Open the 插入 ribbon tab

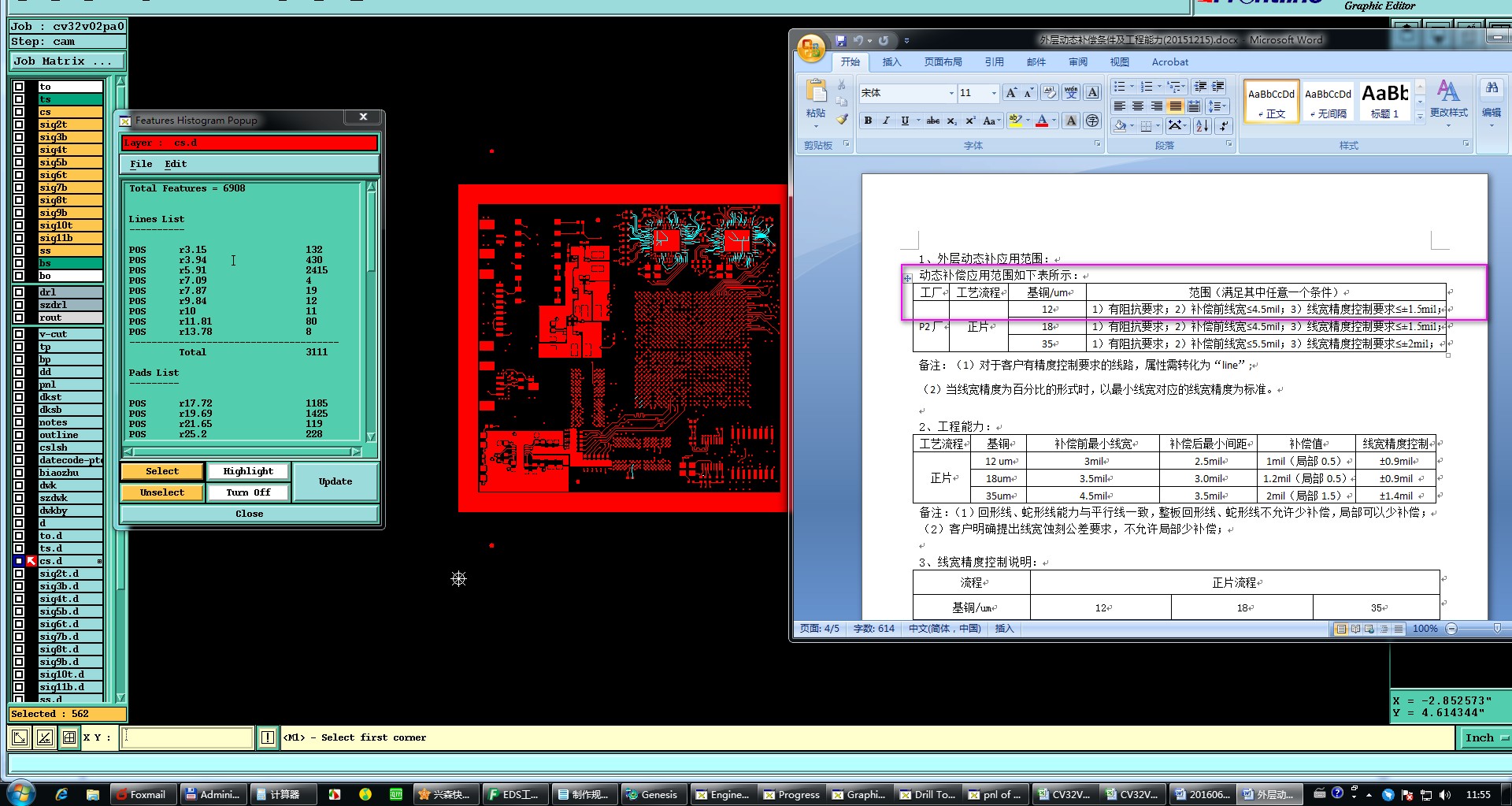point(891,61)
